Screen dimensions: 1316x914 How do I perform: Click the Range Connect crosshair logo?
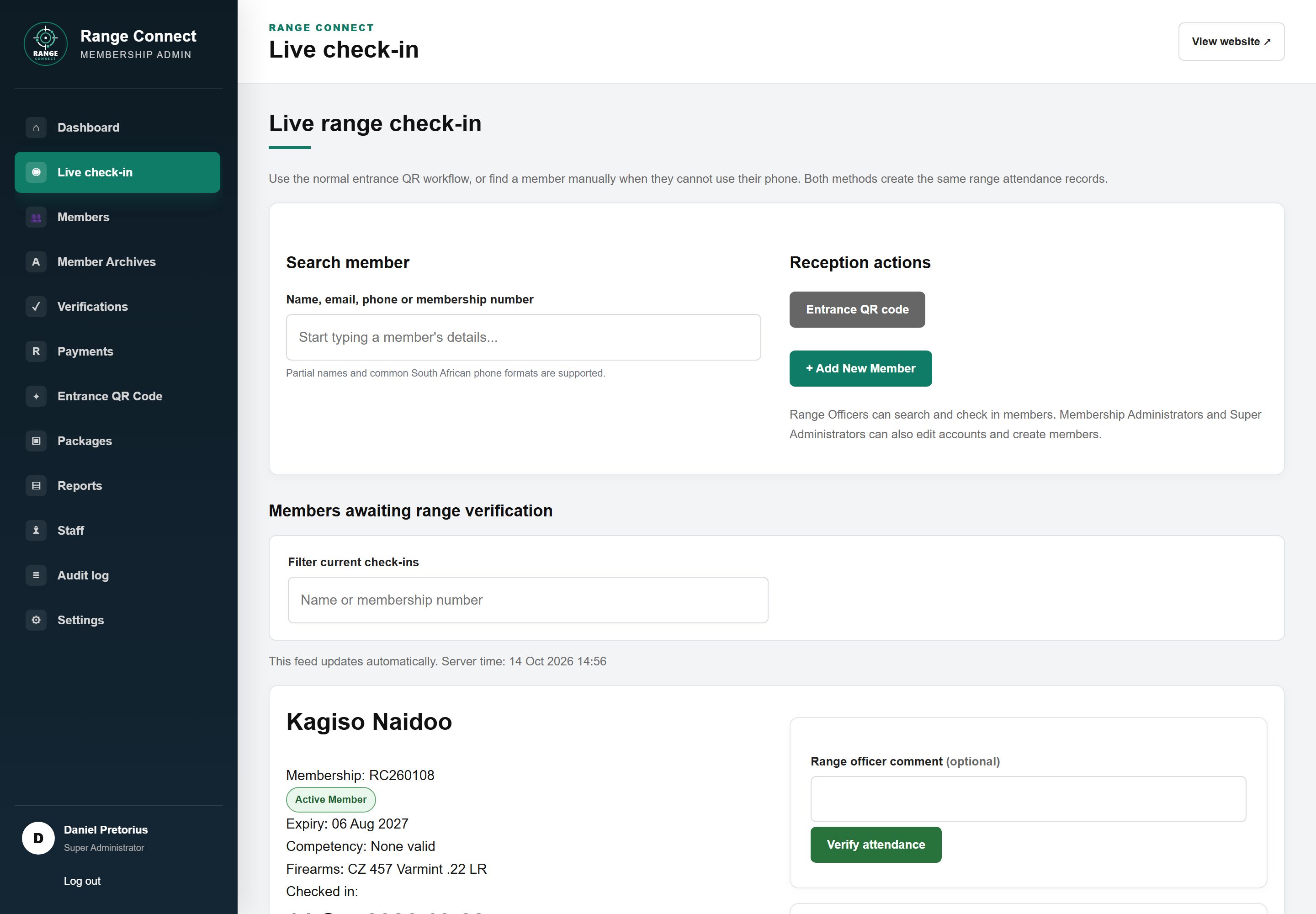[45, 44]
